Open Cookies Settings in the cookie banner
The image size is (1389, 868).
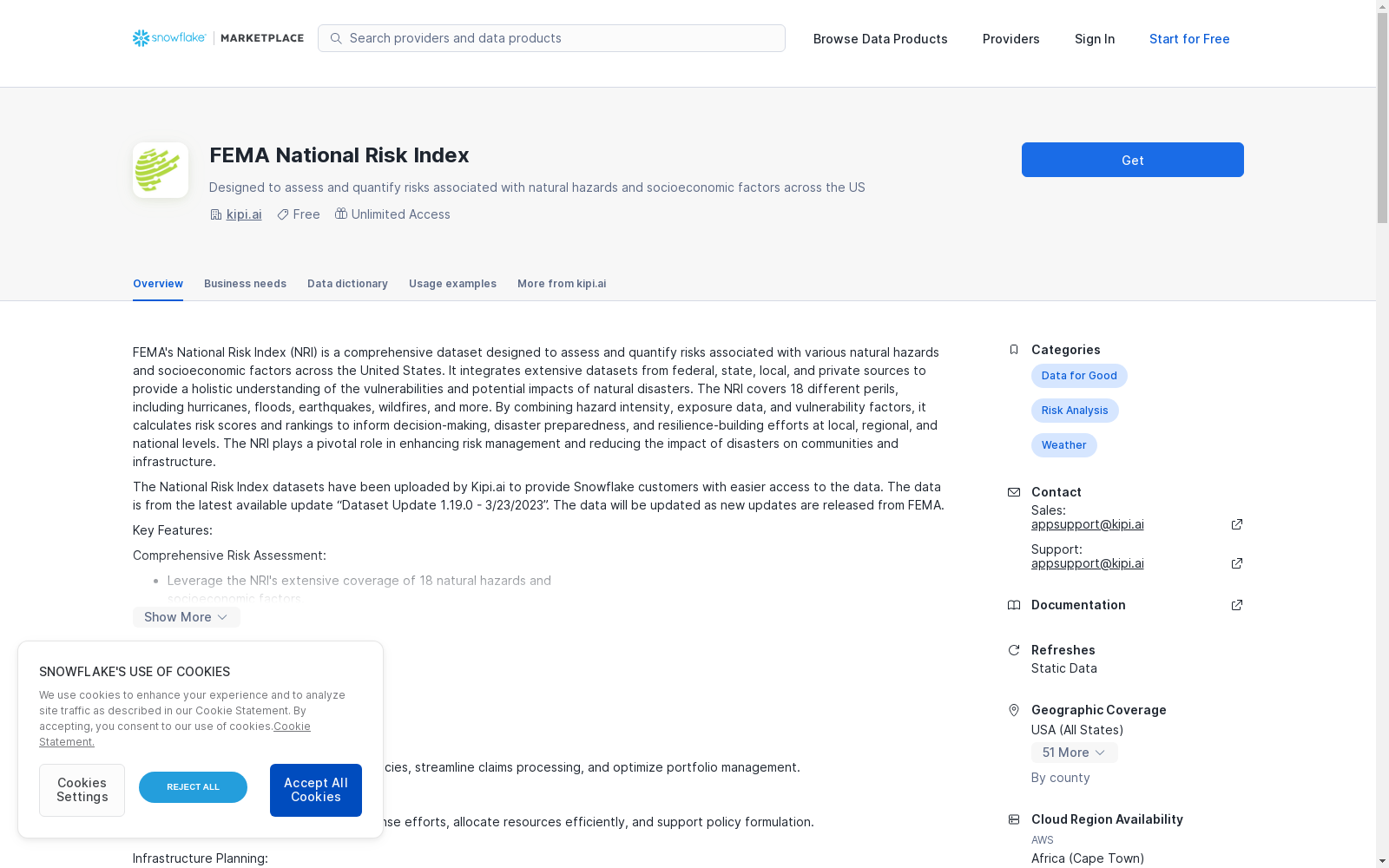pyautogui.click(x=82, y=790)
